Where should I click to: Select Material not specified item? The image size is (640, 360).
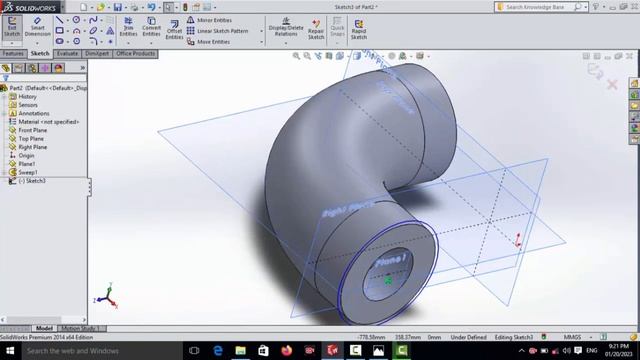coord(49,122)
